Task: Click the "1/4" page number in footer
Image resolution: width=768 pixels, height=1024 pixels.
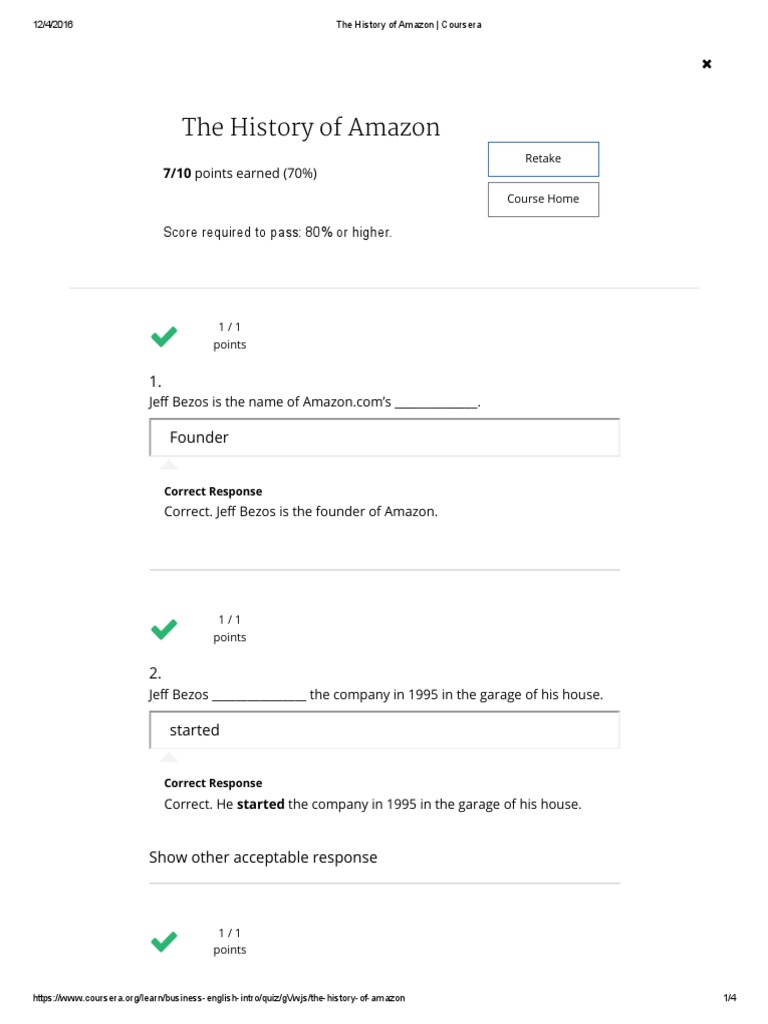Action: click(729, 998)
